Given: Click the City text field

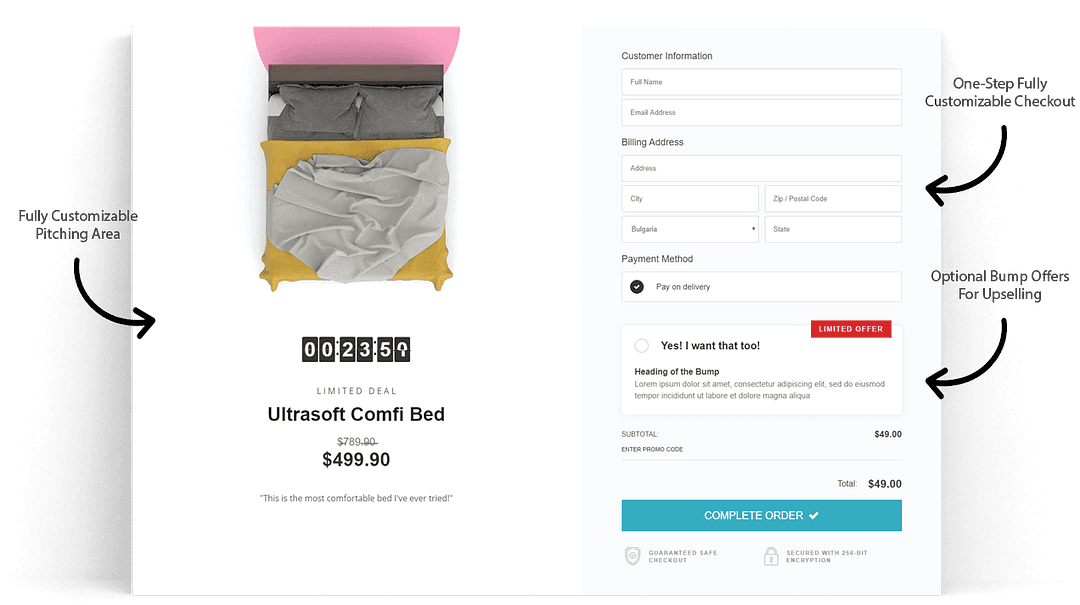Looking at the screenshot, I should (690, 199).
